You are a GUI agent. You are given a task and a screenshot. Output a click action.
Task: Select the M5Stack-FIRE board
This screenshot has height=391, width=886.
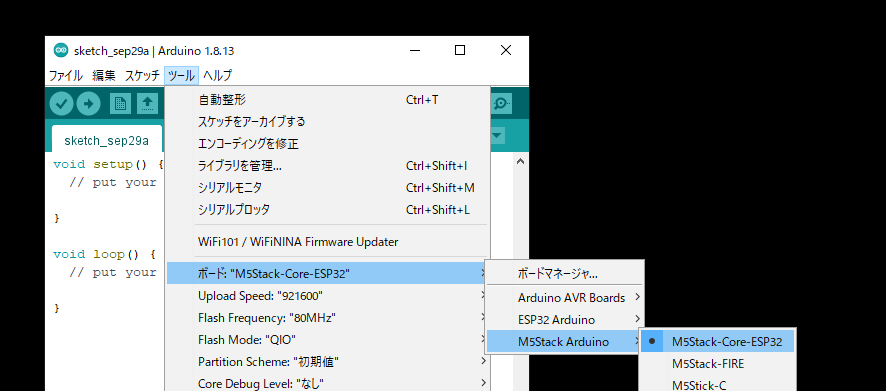point(718,364)
